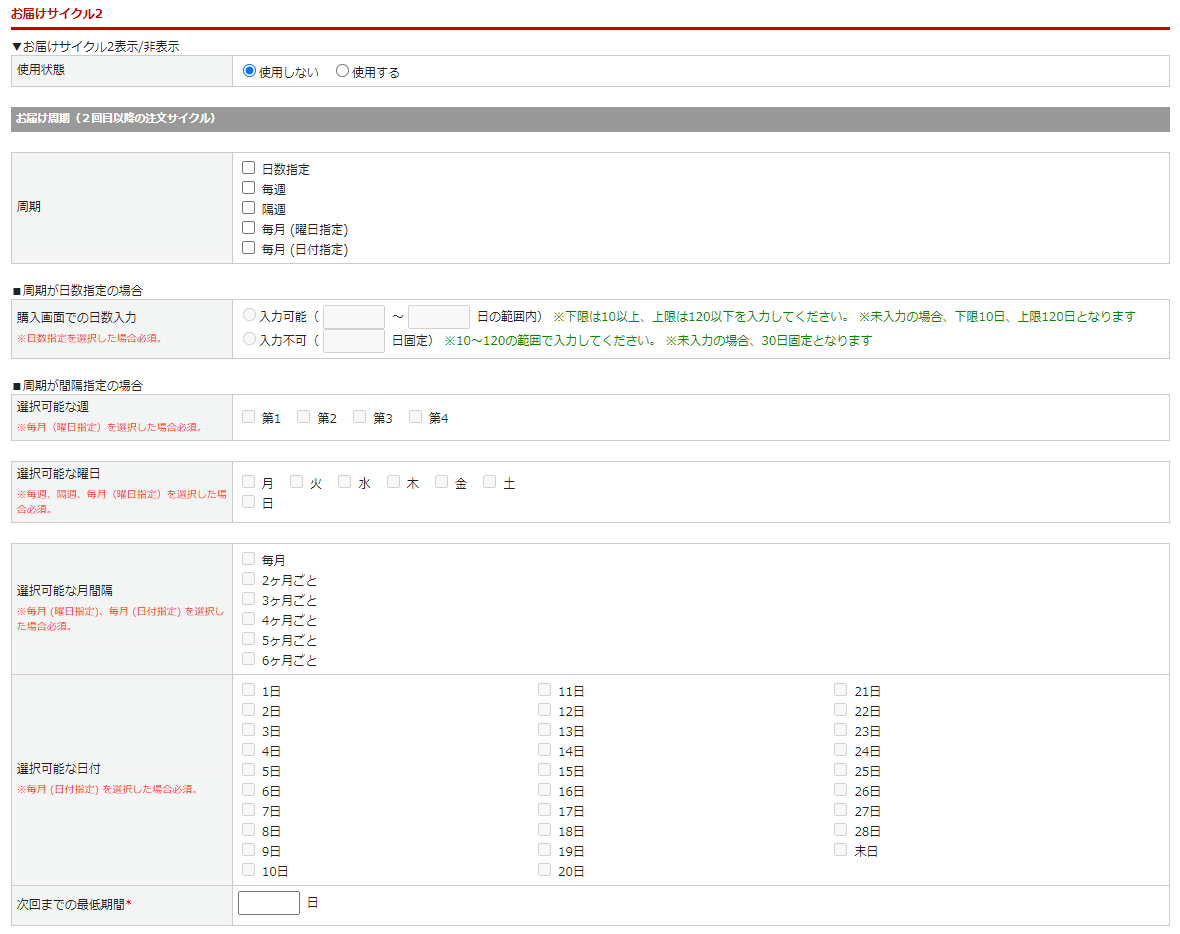Check the 第1 week checkbox
Screen dimensions: 1180x934
tap(249, 417)
